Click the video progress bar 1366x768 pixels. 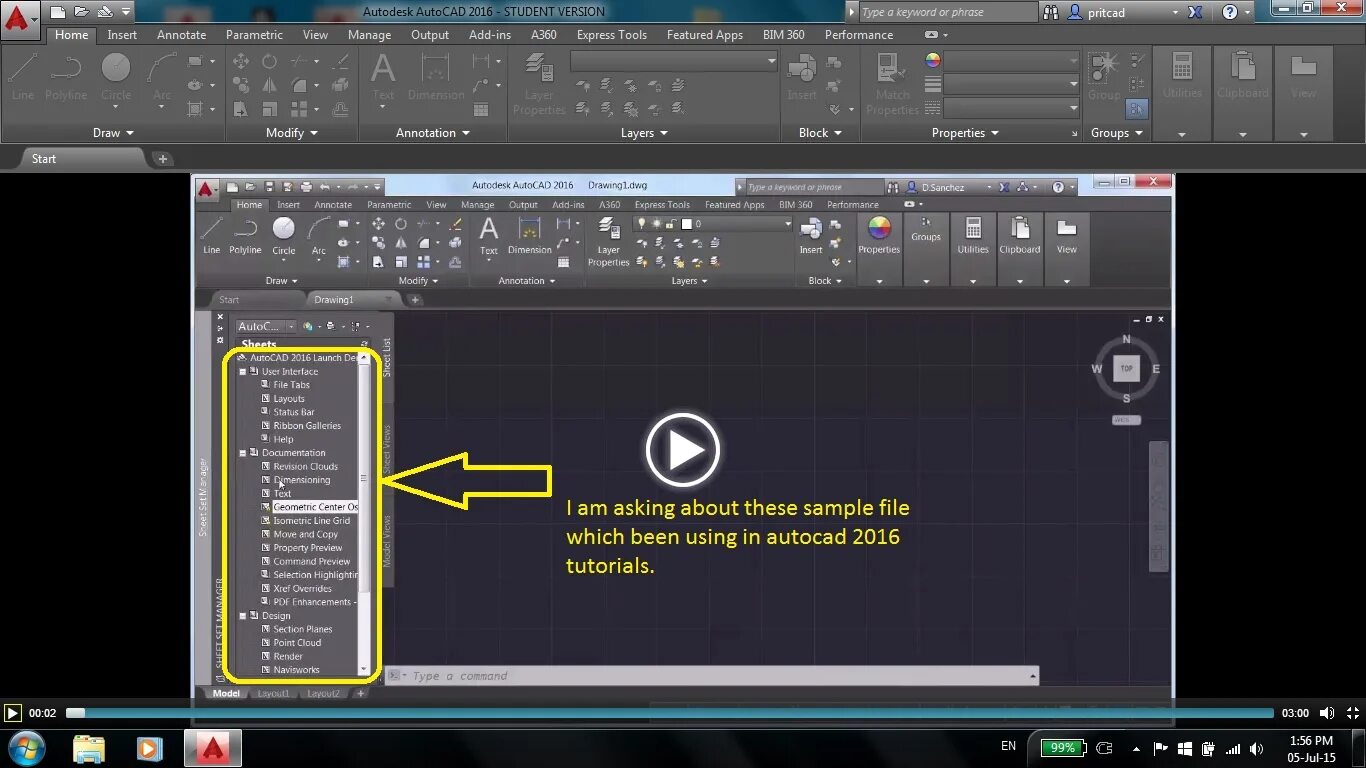pyautogui.click(x=670, y=713)
